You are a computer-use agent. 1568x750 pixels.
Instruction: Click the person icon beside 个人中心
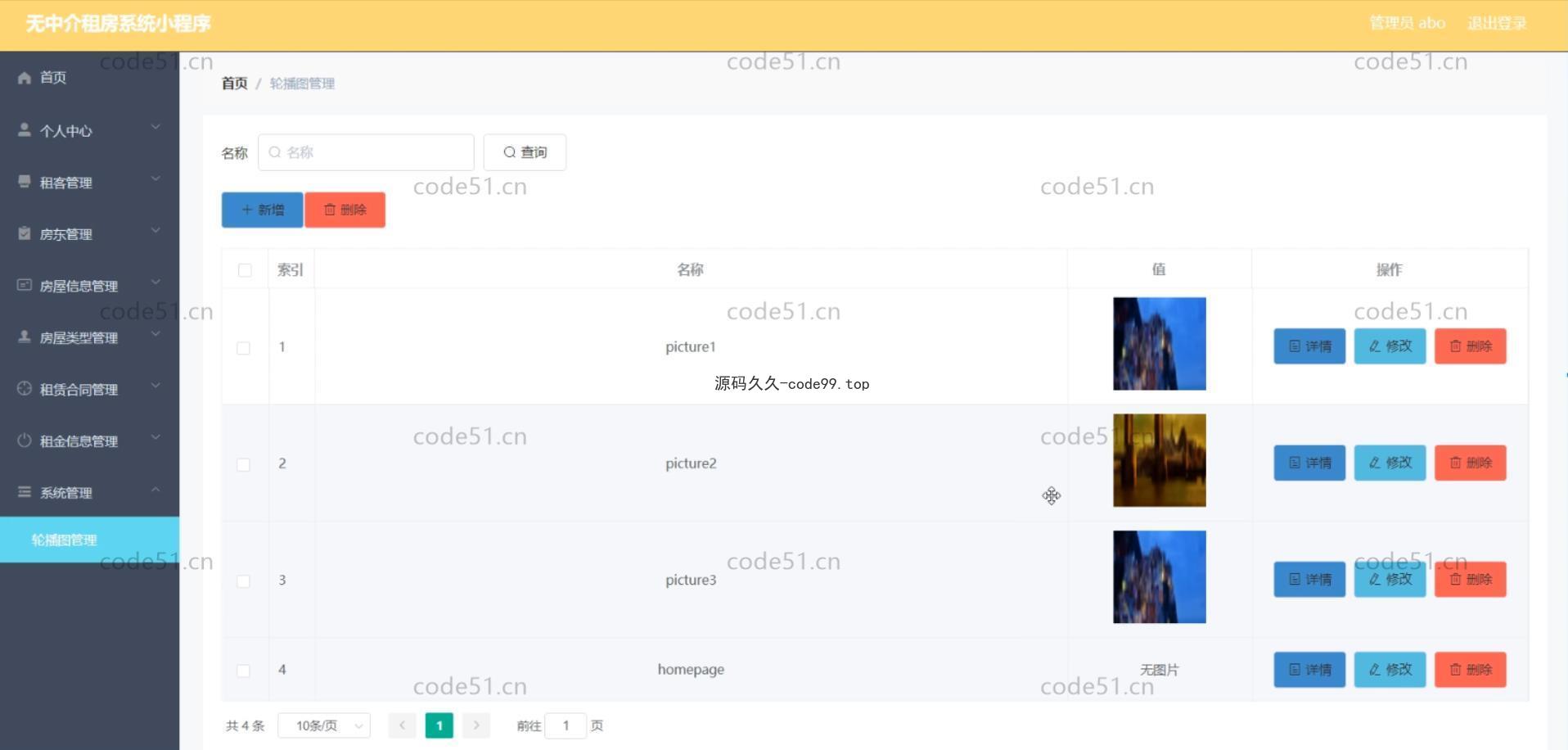[25, 129]
